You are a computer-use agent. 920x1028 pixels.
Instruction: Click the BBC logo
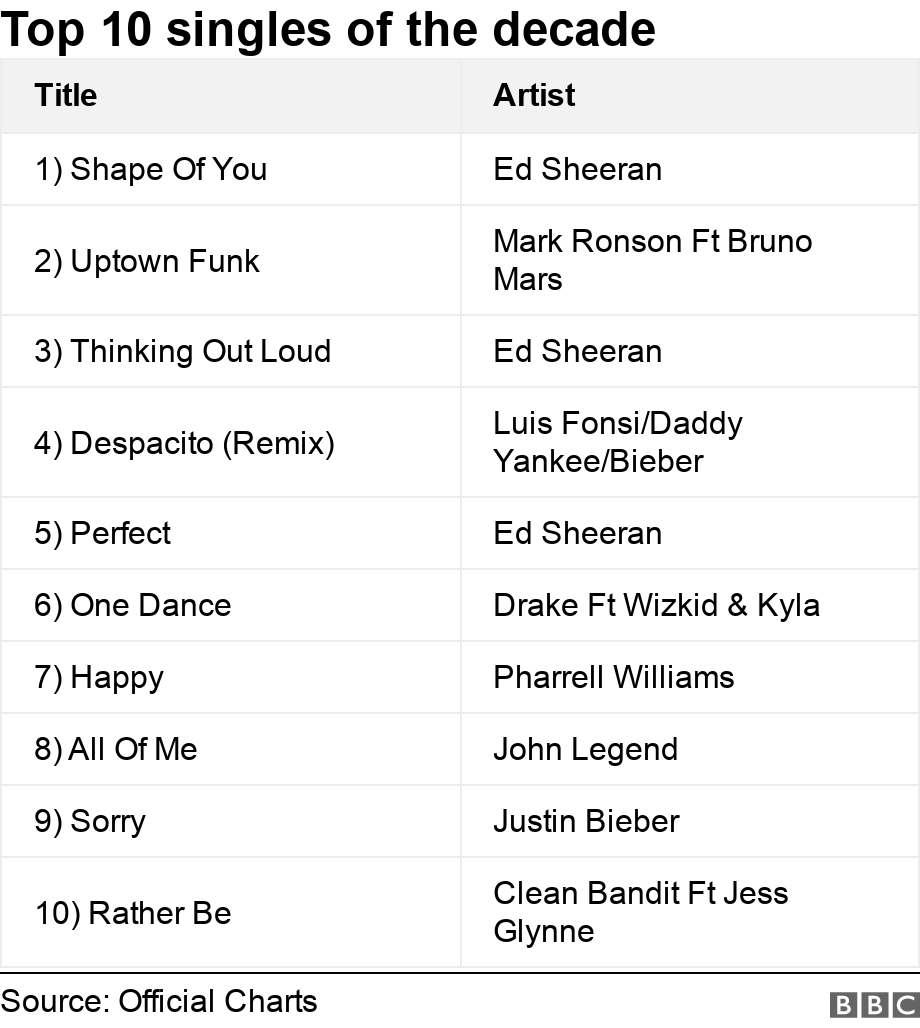pyautogui.click(x=873, y=1005)
